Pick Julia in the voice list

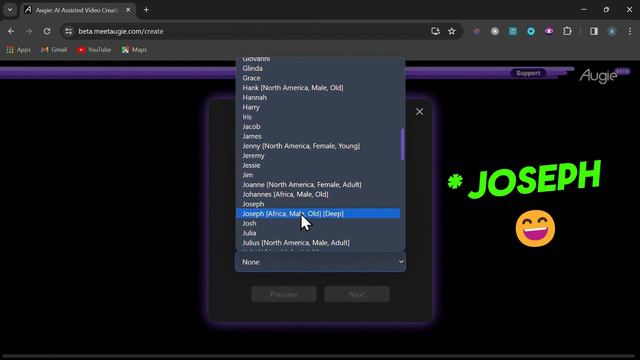point(318,233)
